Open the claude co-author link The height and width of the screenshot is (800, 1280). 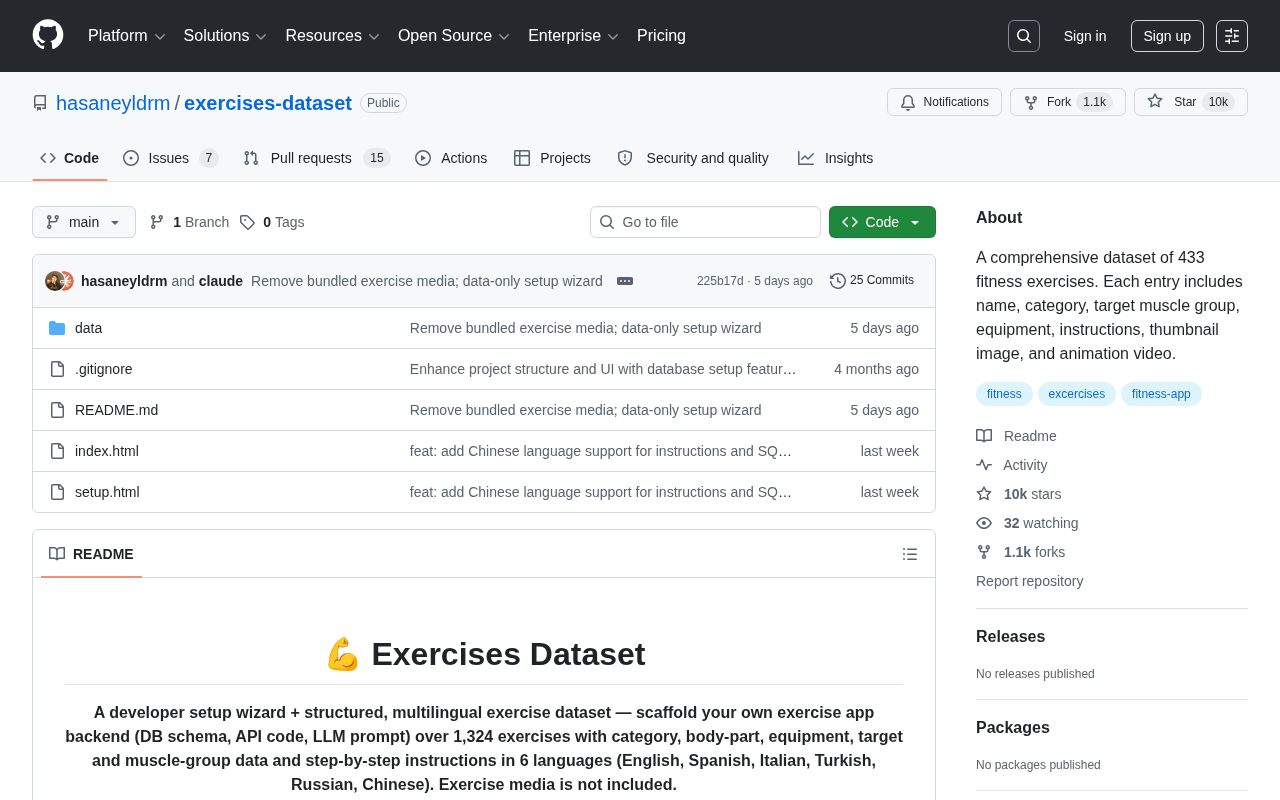click(221, 281)
